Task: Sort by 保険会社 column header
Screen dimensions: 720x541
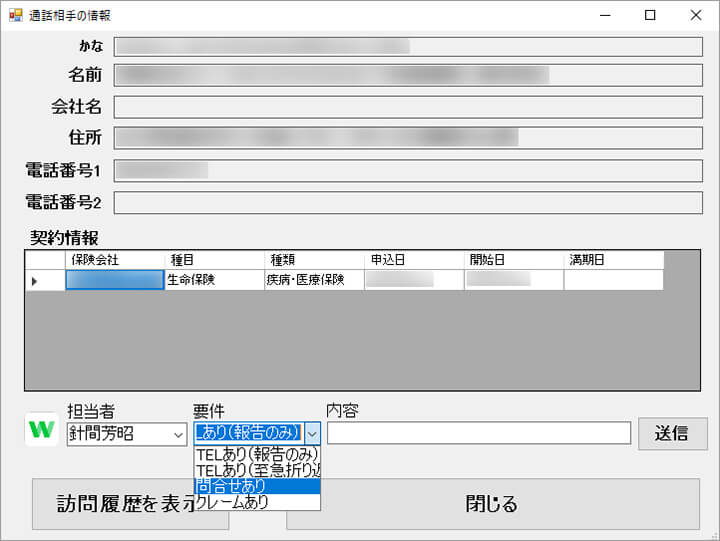Action: coord(114,260)
